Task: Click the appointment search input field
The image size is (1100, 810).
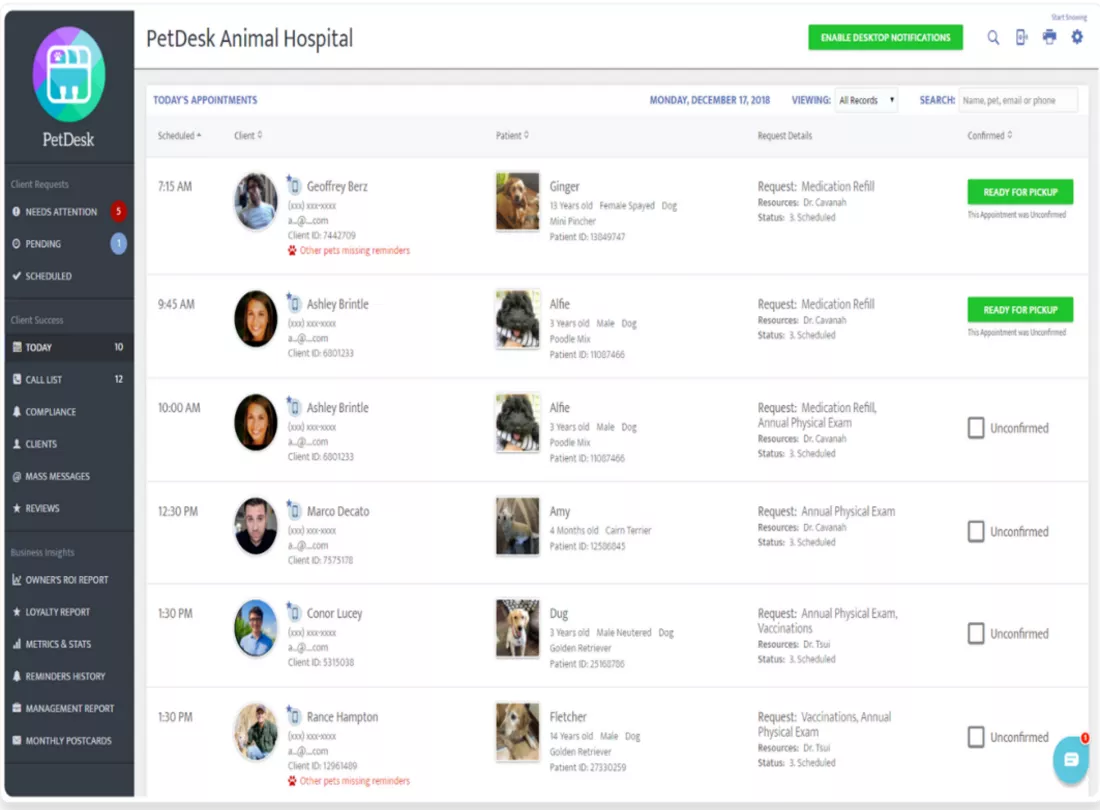Action: pyautogui.click(x=1017, y=100)
